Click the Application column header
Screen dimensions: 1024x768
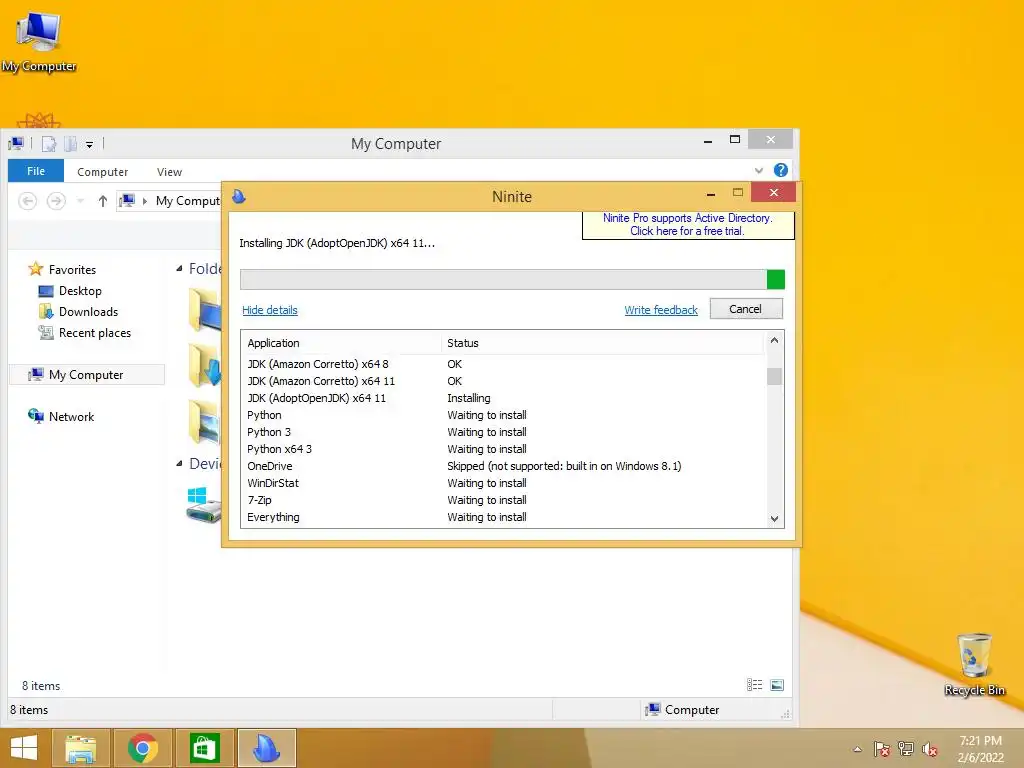342,343
